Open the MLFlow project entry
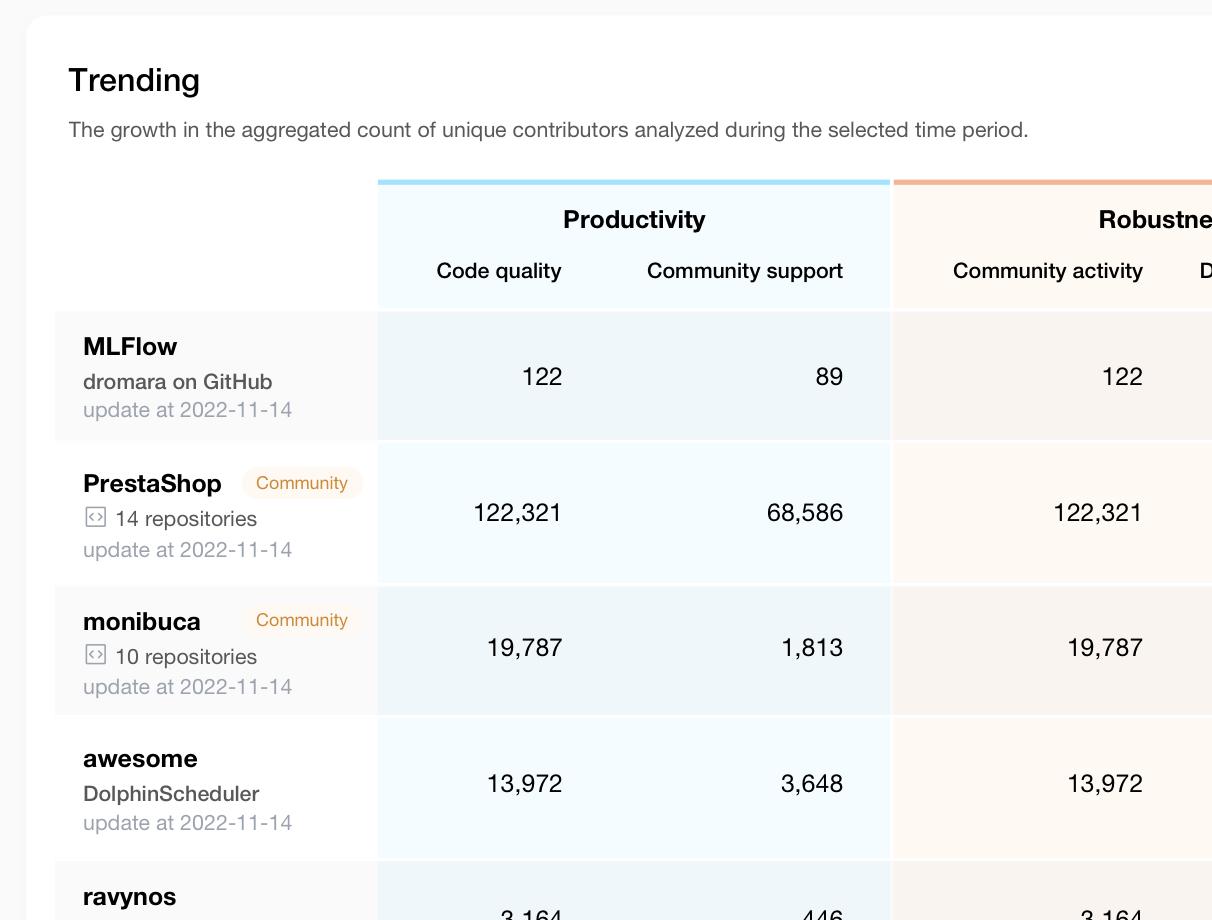This screenshot has height=920, width=1212. (130, 347)
